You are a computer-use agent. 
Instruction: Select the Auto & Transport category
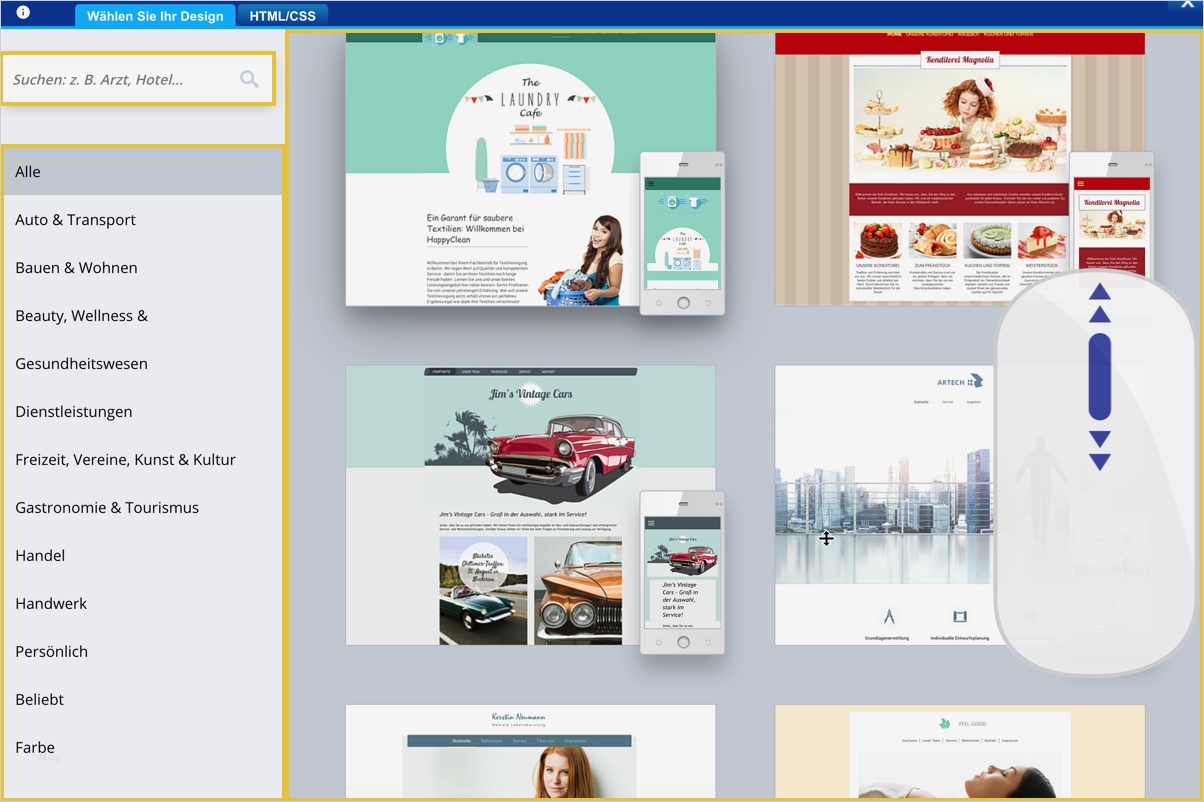143,220
